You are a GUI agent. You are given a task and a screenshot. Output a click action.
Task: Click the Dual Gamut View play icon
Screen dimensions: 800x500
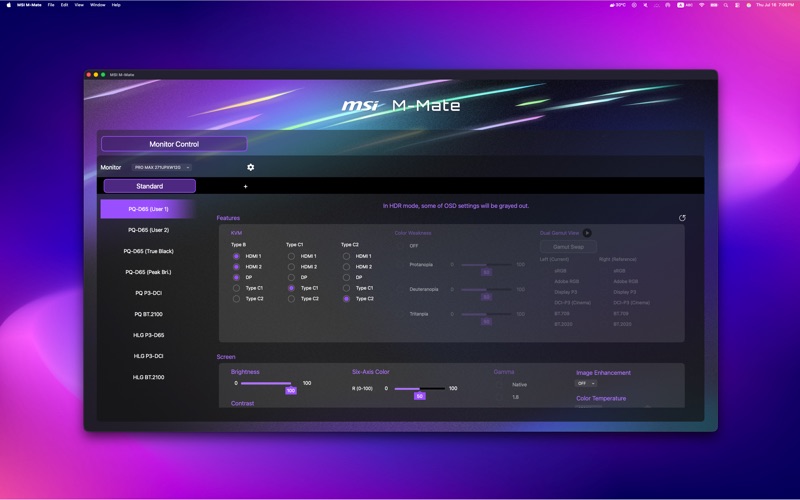pyautogui.click(x=587, y=233)
